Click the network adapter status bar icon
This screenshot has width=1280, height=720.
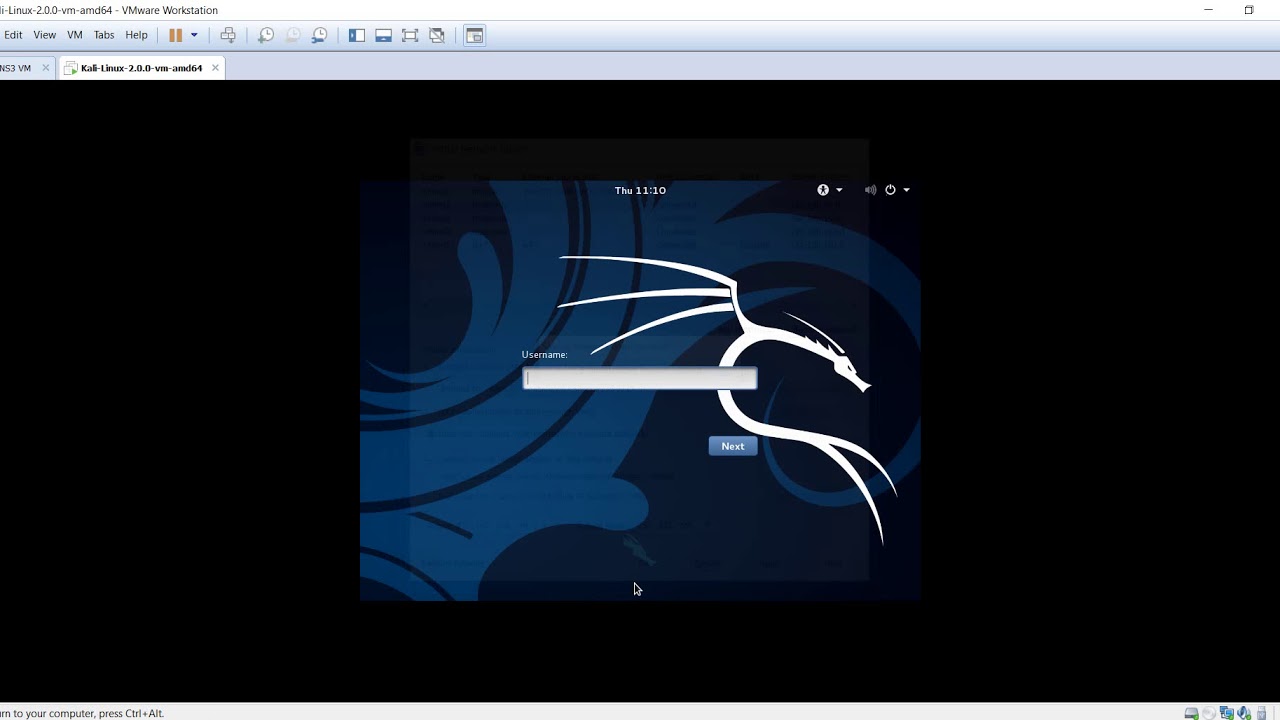(x=1227, y=713)
